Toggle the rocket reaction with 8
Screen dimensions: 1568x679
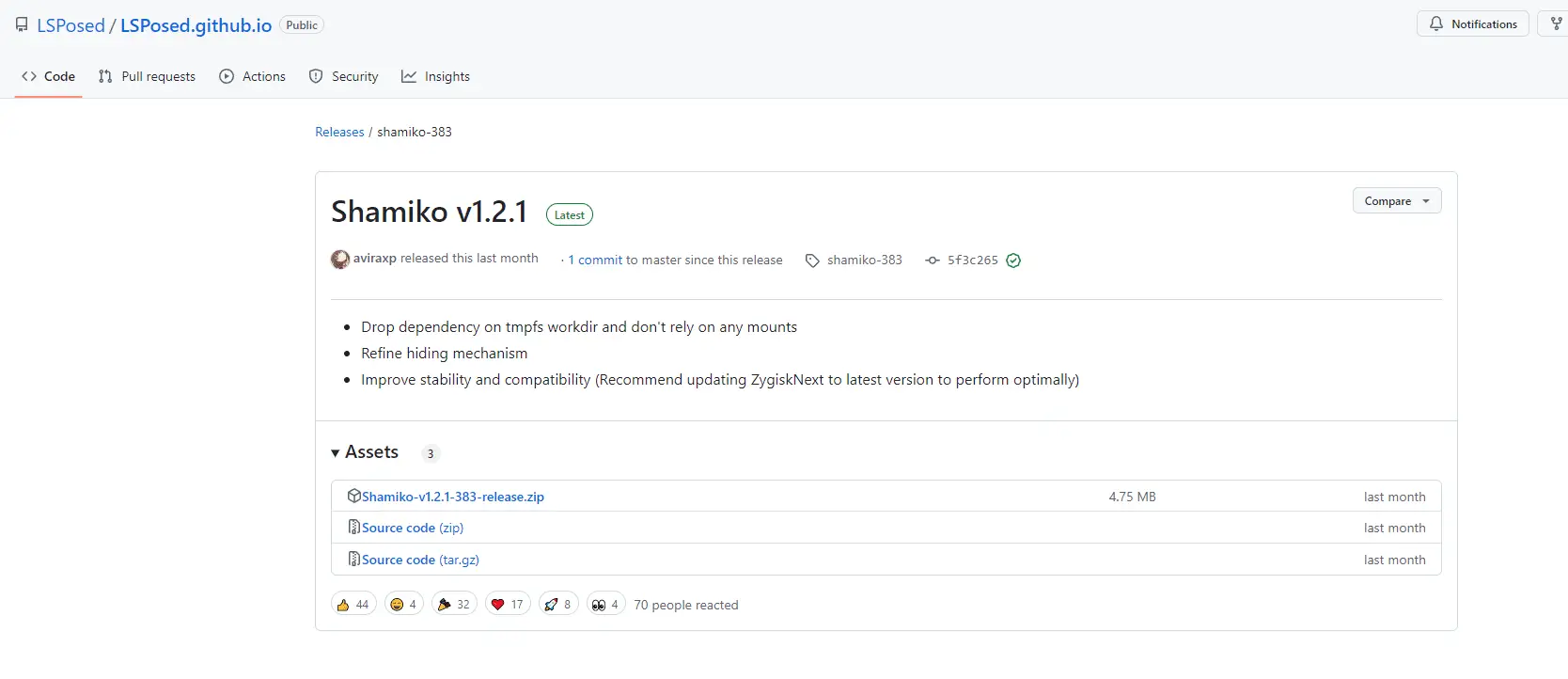point(558,605)
